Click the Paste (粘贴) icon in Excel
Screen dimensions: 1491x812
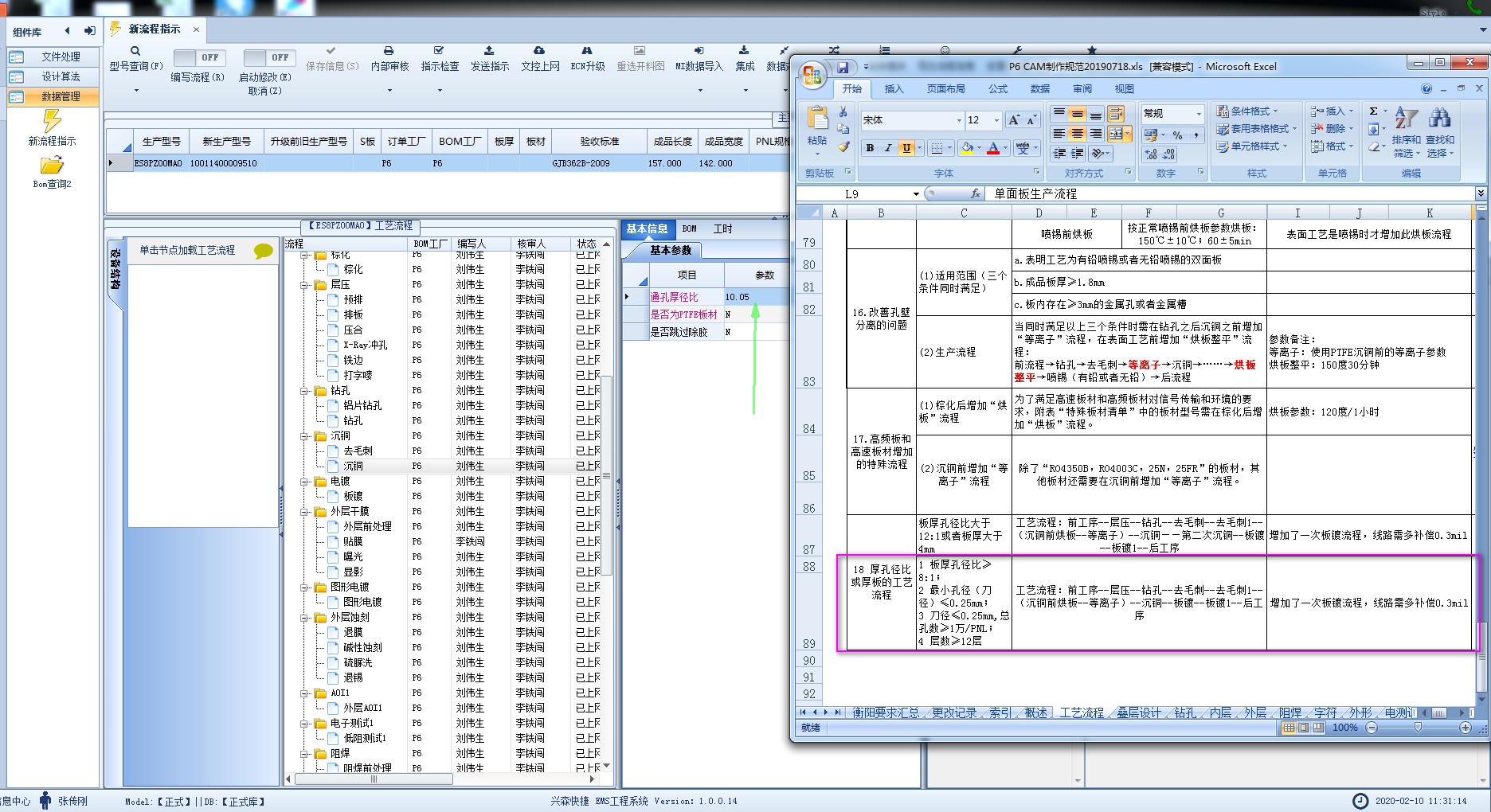pyautogui.click(x=818, y=119)
